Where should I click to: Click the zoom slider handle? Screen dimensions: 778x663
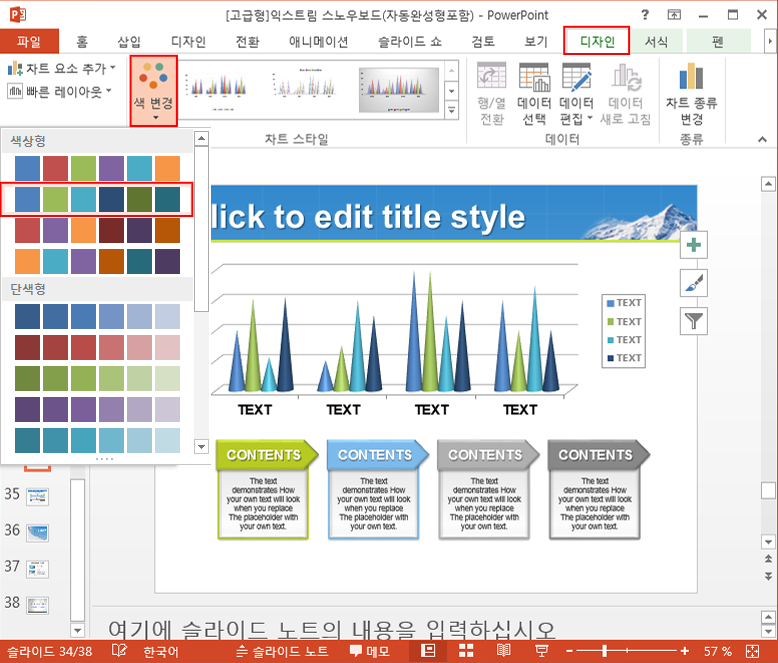[x=604, y=651]
